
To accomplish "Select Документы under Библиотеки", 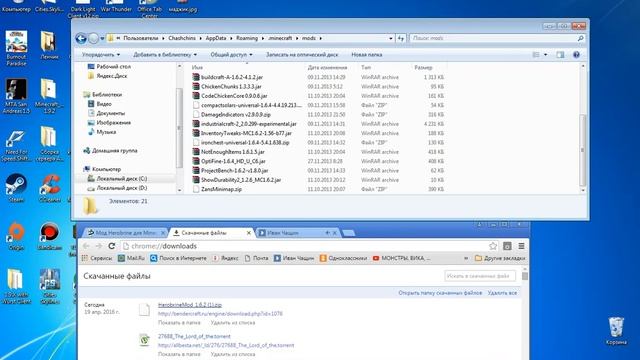I will pos(107,113).
